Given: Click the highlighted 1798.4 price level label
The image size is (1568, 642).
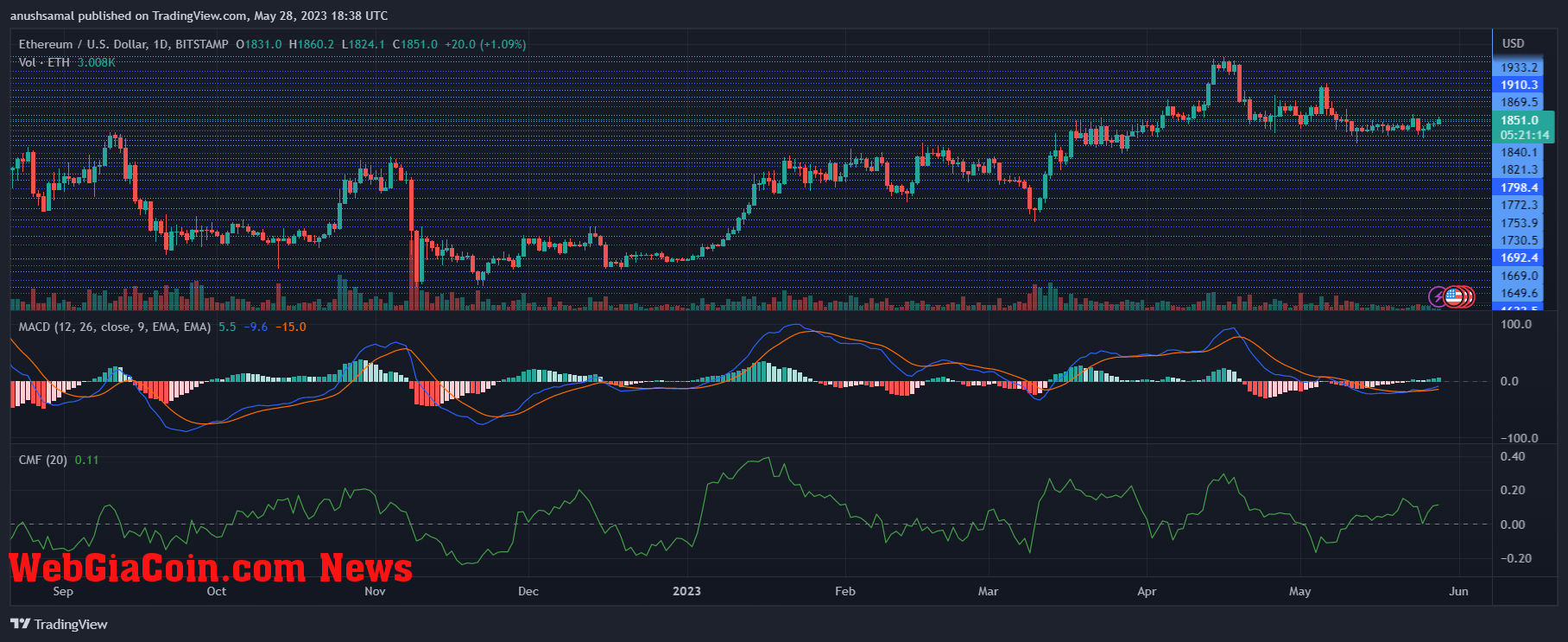Looking at the screenshot, I should click(1519, 188).
